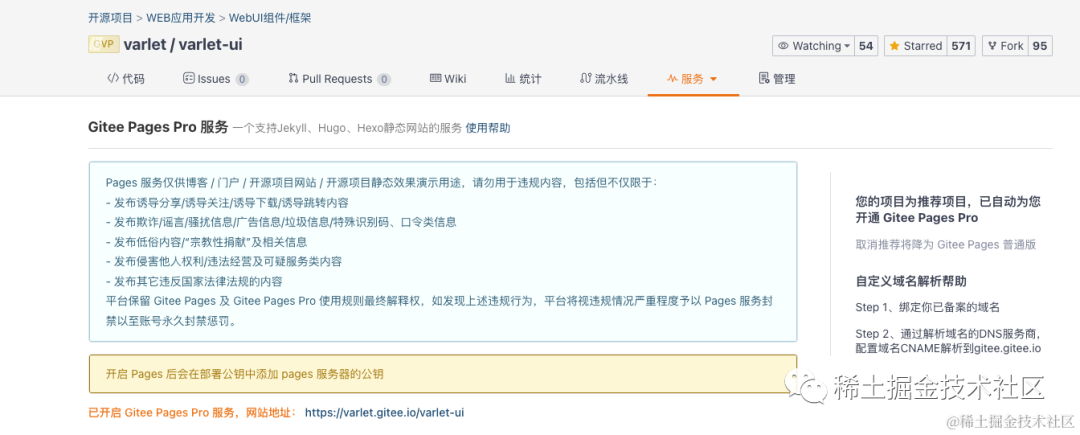This screenshot has width=1080, height=435.
Task: Click the yellow 开启 Pages 后会在部署公钥 notice
Action: [443, 374]
